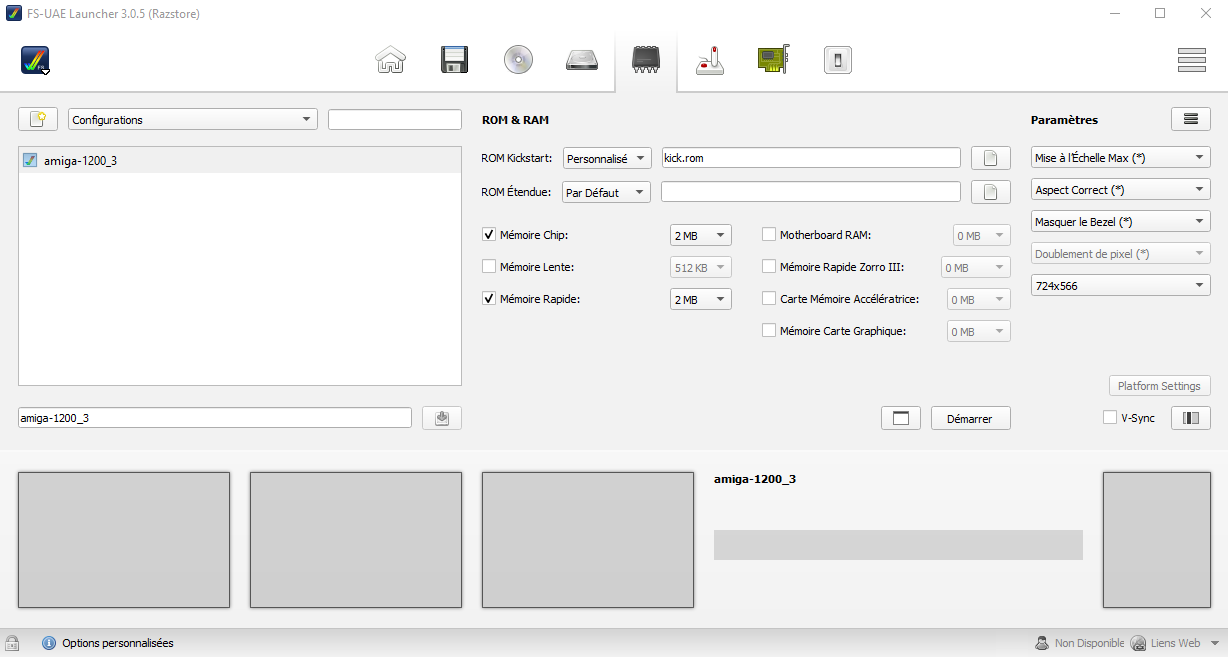Click Options personnalisées info icon
Screen dimensions: 1228x657
pos(49,643)
